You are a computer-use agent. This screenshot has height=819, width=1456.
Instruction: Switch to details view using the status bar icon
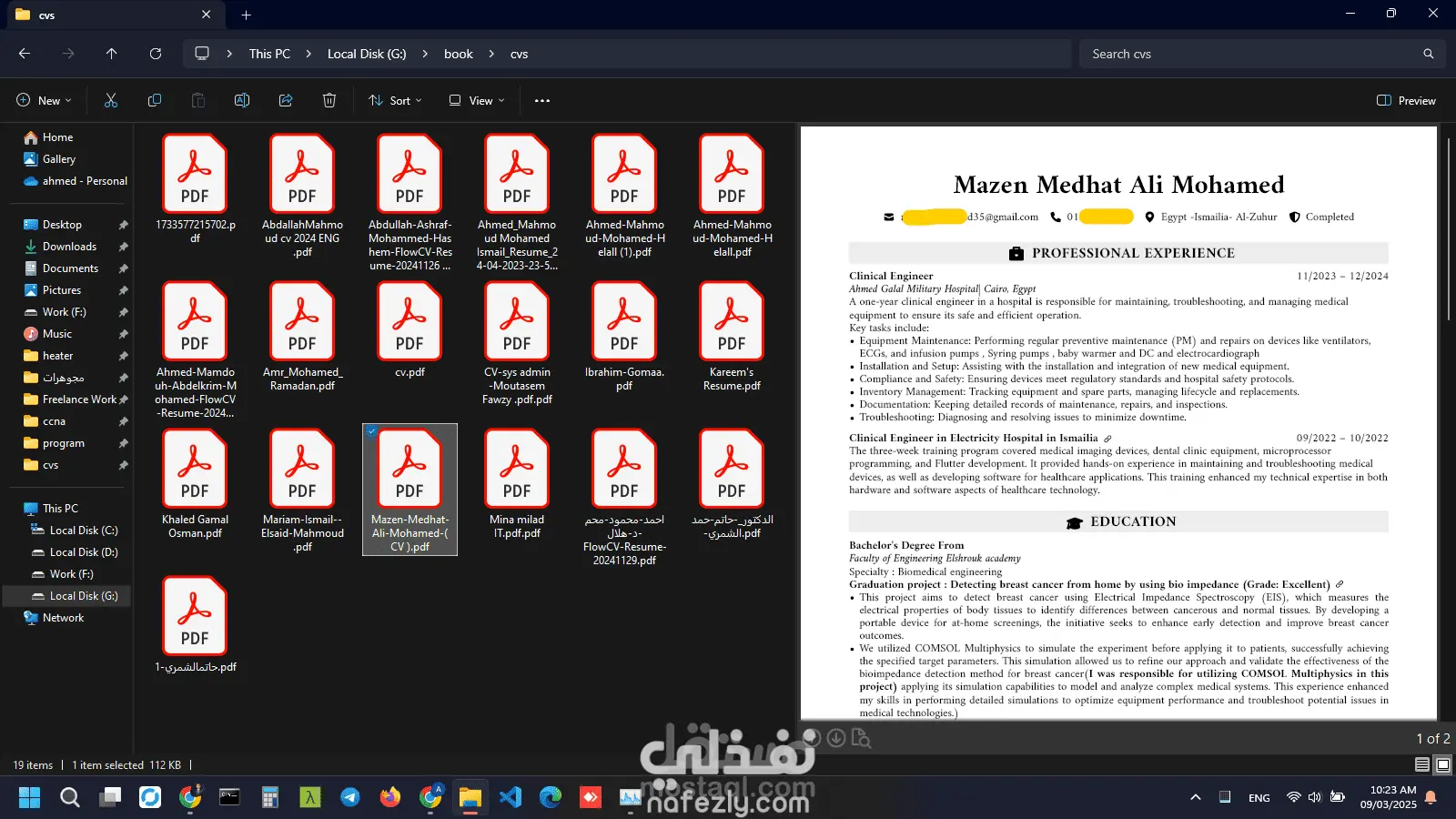click(x=1421, y=764)
